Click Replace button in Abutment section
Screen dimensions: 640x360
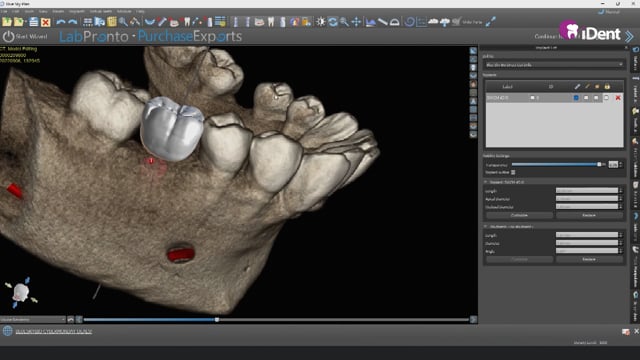click(589, 259)
